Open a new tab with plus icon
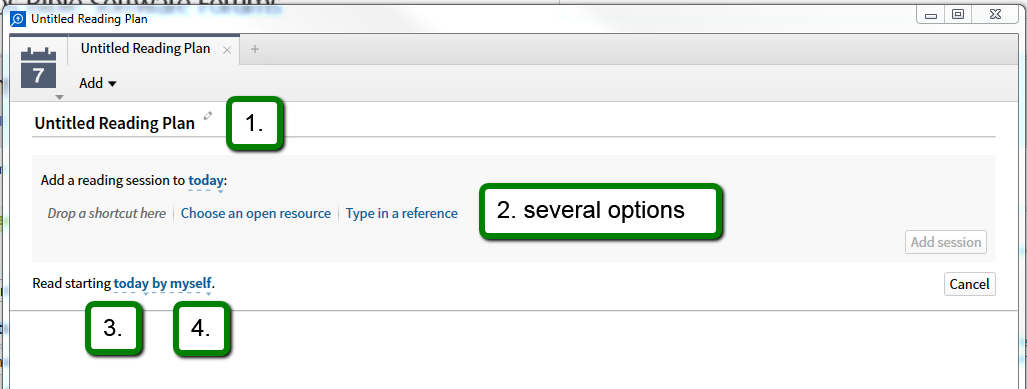Screen dimensions: 1027x389 point(255,49)
